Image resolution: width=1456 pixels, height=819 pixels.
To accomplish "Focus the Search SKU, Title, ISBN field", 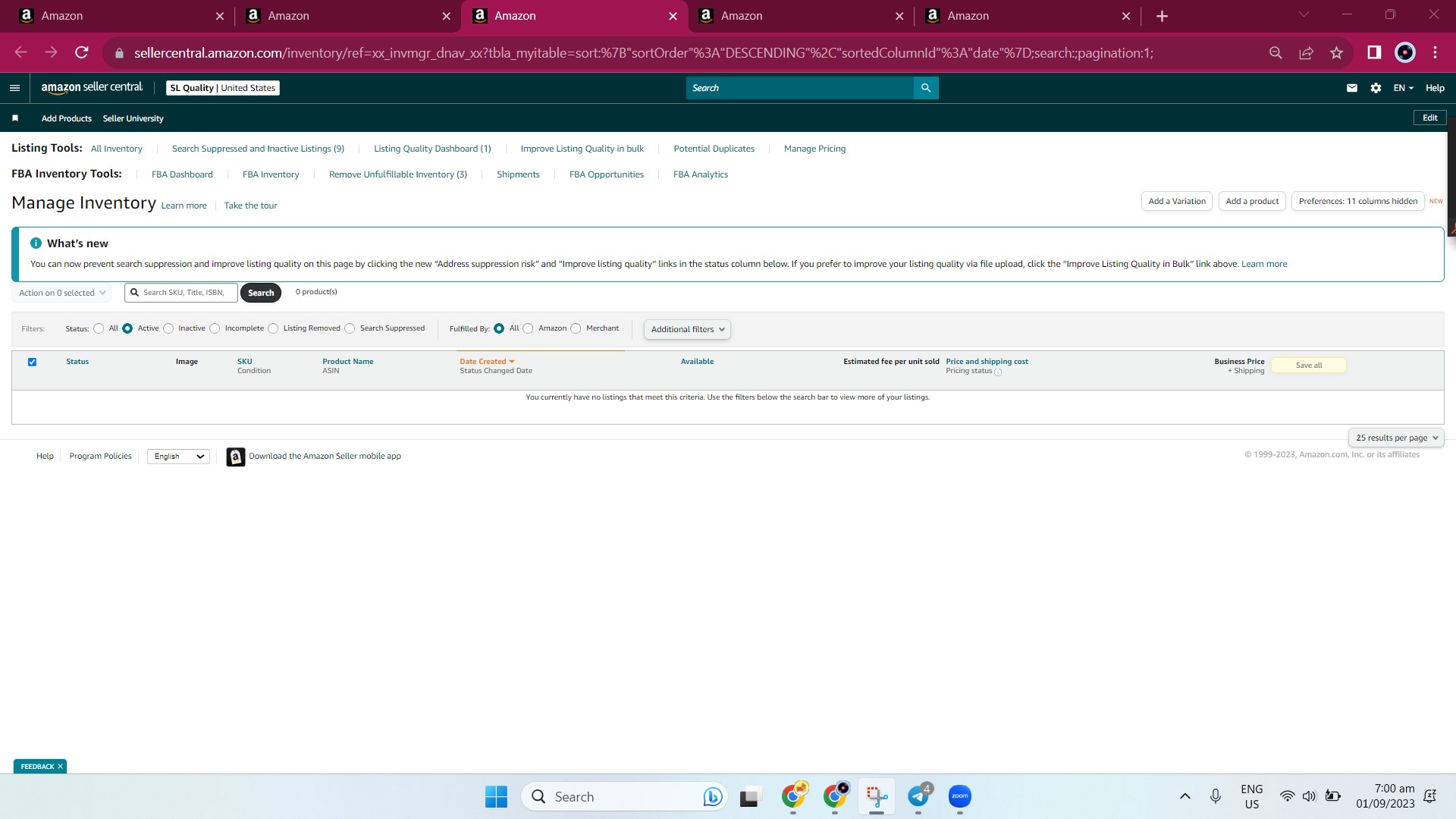I will (181, 293).
